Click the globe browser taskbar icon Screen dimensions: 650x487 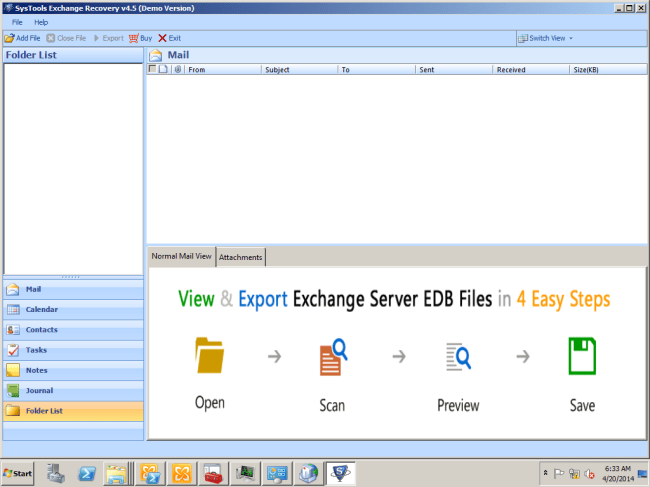coord(308,473)
